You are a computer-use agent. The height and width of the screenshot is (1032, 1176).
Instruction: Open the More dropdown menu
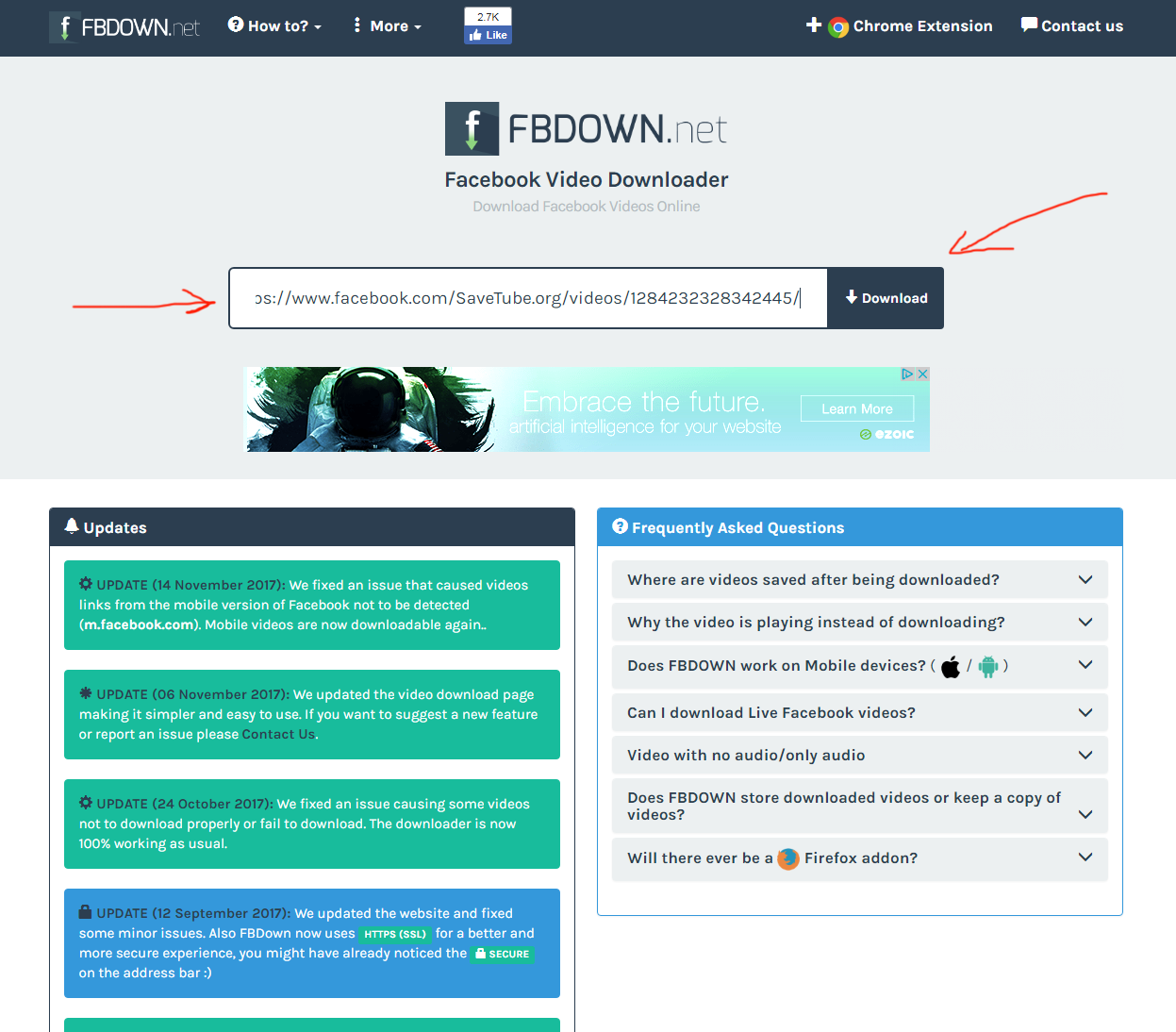pos(388,26)
